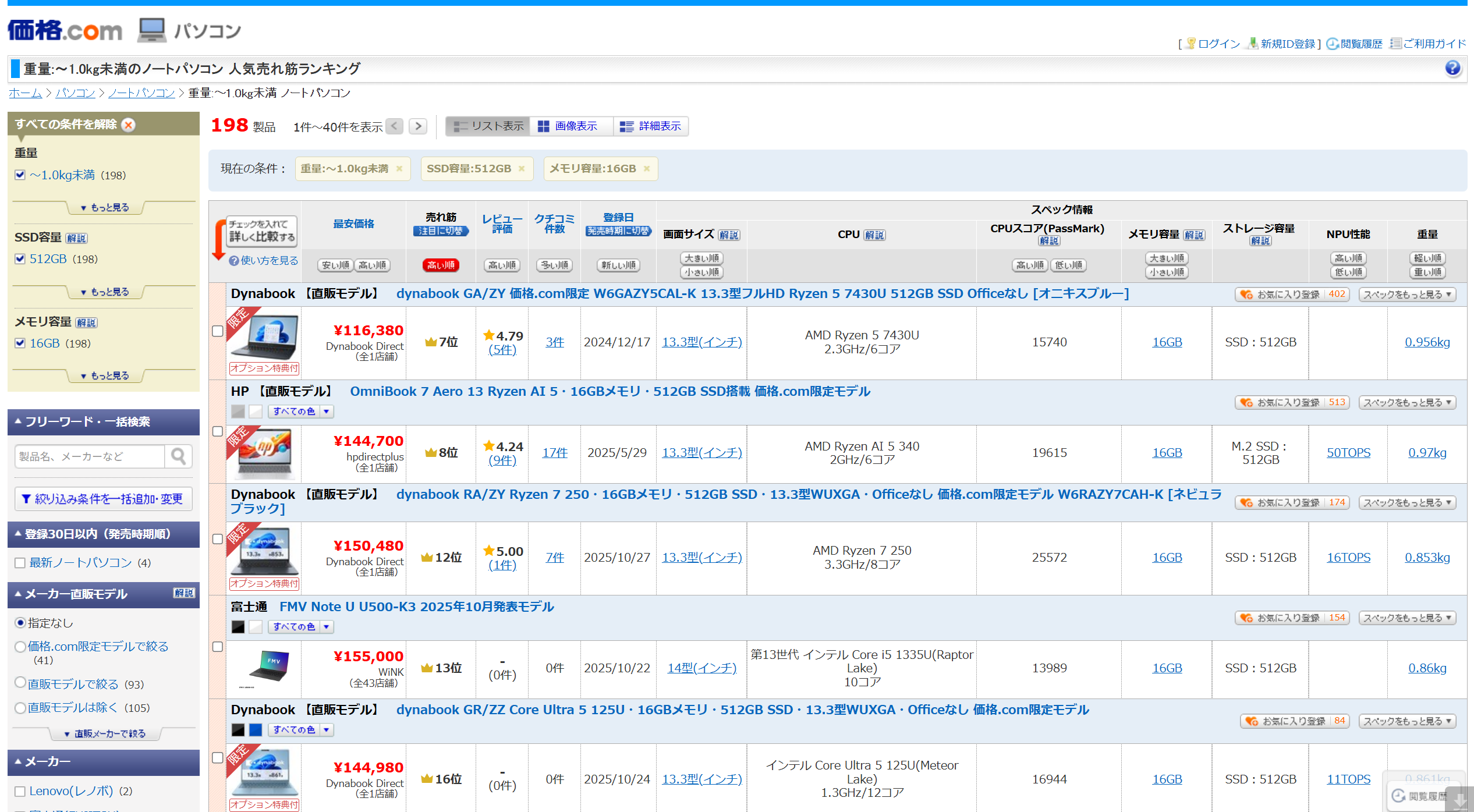Remove the メモリ容量:16GB condition tag
The width and height of the screenshot is (1474, 812).
[x=647, y=169]
